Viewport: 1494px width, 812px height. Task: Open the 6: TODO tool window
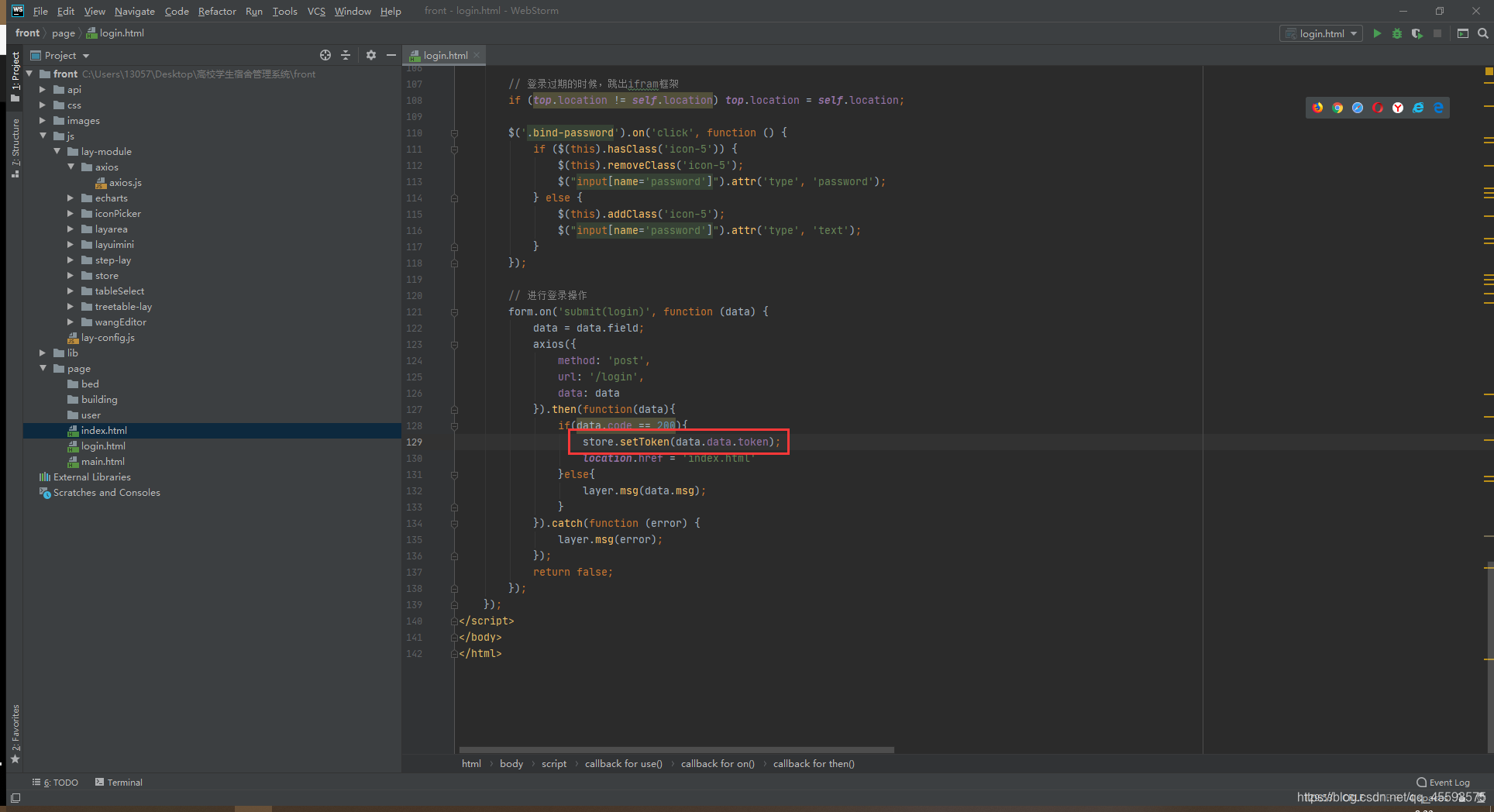[x=55, y=783]
